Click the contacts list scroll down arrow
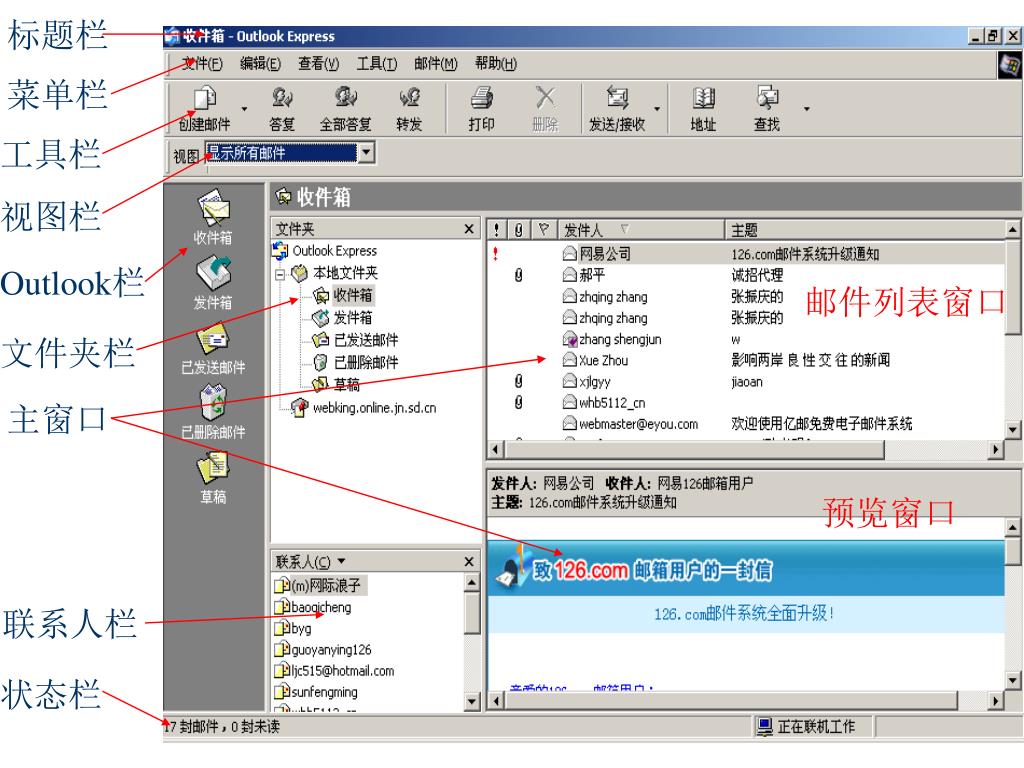Screen dimensions: 1024x768 [x=473, y=702]
